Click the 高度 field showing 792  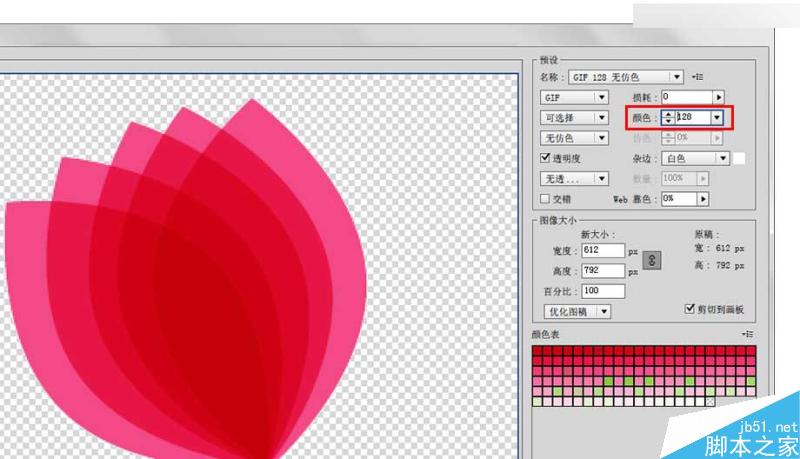click(x=603, y=270)
